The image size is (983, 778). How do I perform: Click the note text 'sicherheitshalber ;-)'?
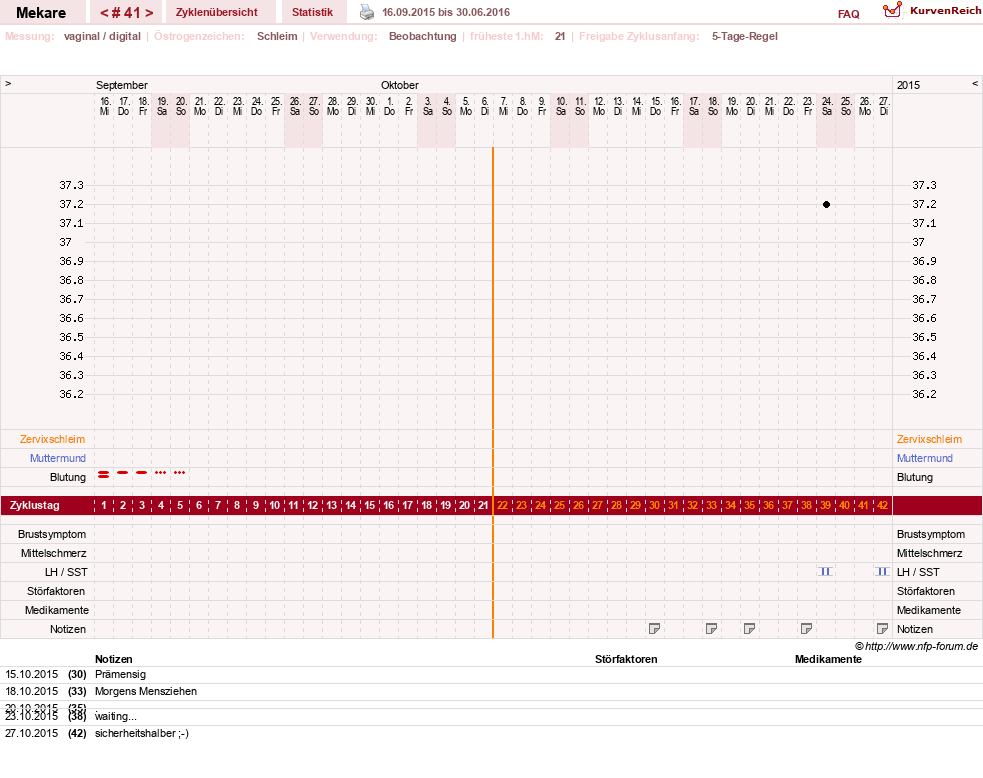[142, 733]
